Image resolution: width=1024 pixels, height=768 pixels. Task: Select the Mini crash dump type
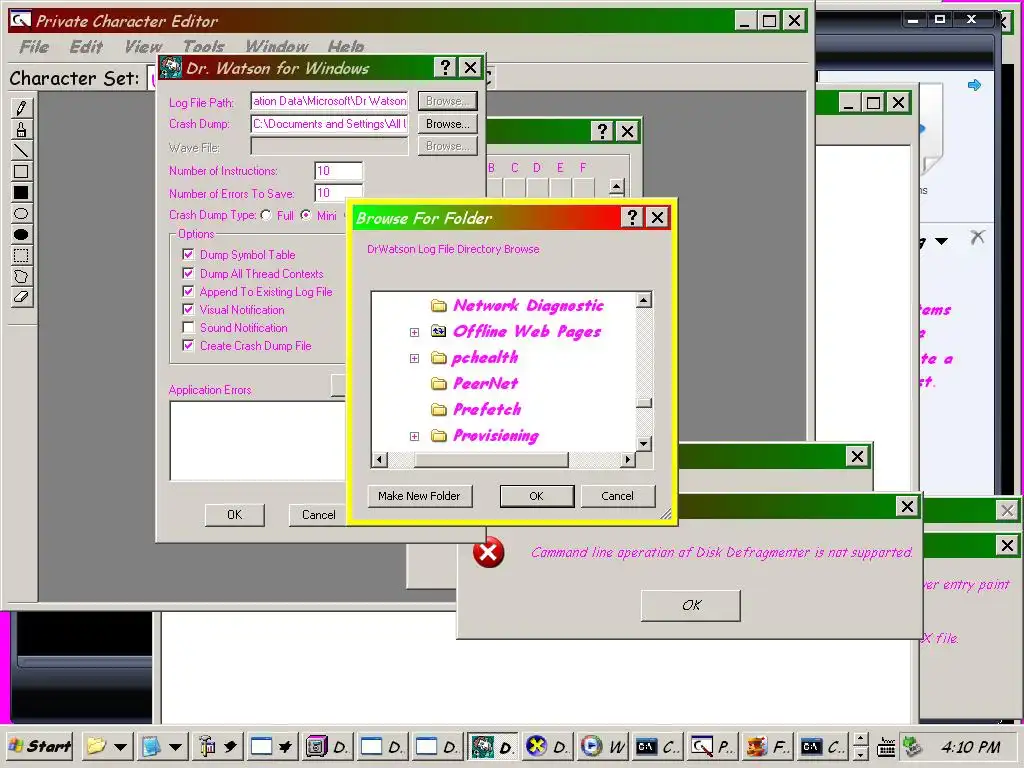[x=306, y=215]
